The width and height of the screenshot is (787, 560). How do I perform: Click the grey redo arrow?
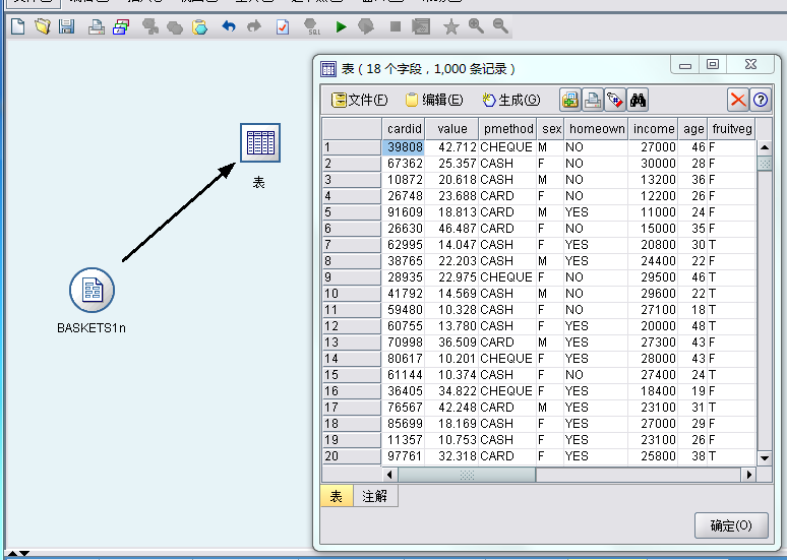[254, 26]
